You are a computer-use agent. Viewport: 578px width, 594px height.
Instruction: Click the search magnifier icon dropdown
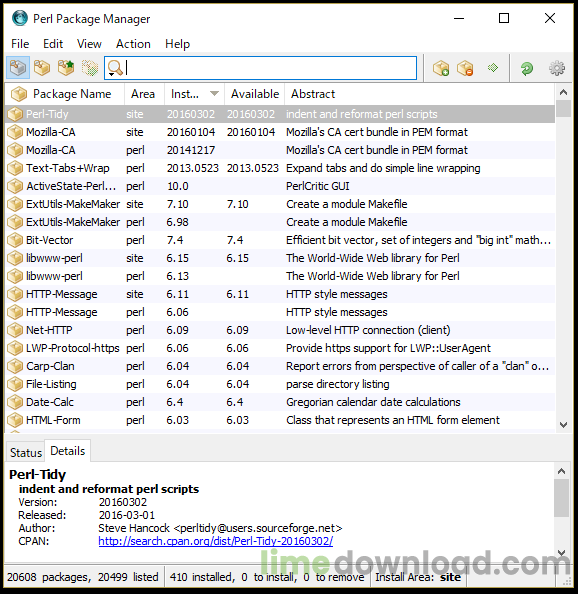tap(115, 69)
